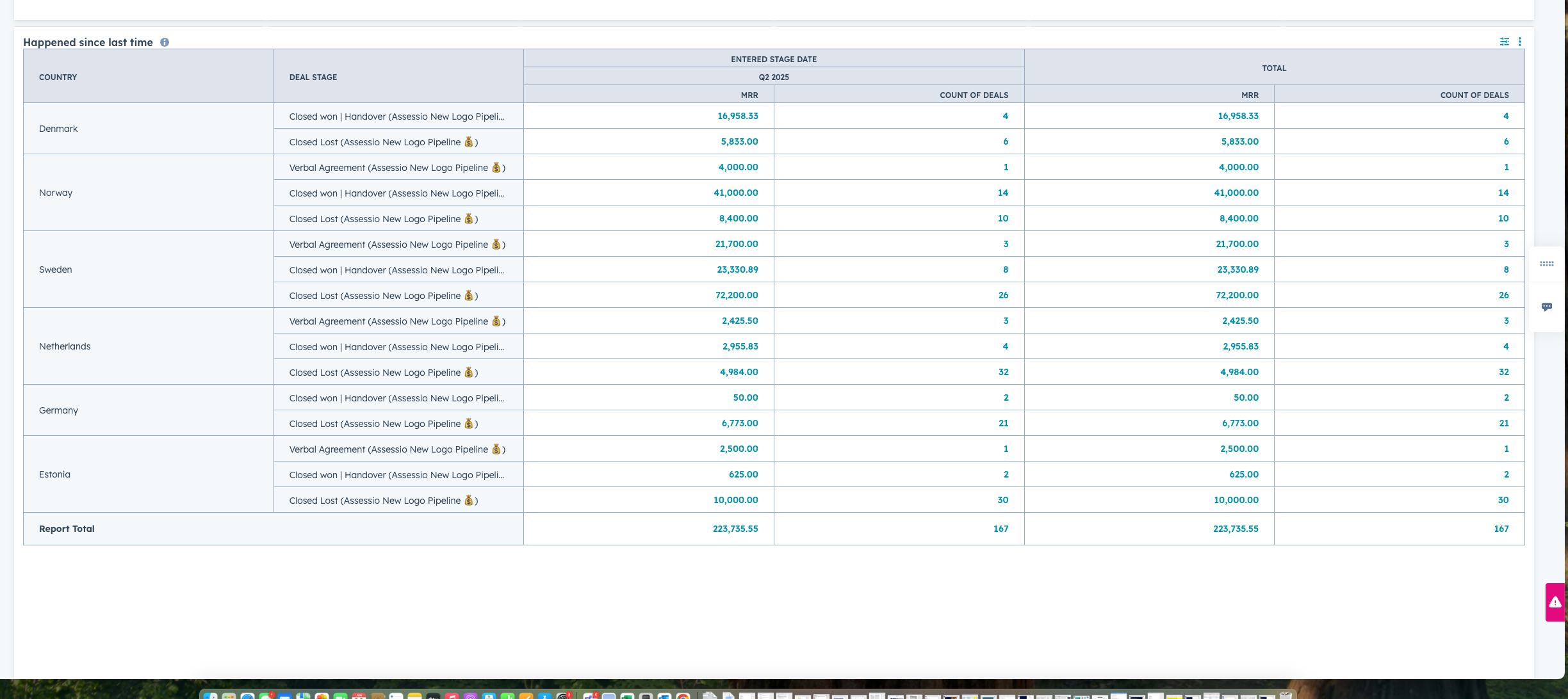The height and width of the screenshot is (699, 1568).
Task: Click the DEAL STAGE column header
Action: click(x=313, y=77)
